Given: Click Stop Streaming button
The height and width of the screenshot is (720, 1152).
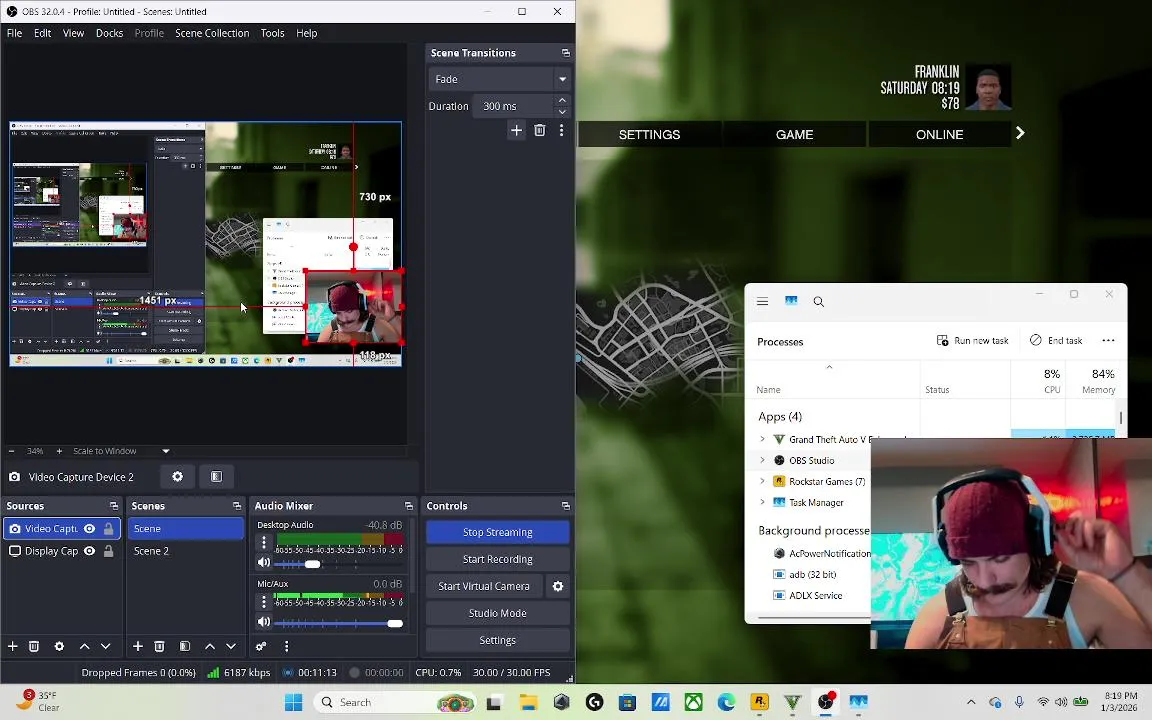Looking at the screenshot, I should (497, 532).
